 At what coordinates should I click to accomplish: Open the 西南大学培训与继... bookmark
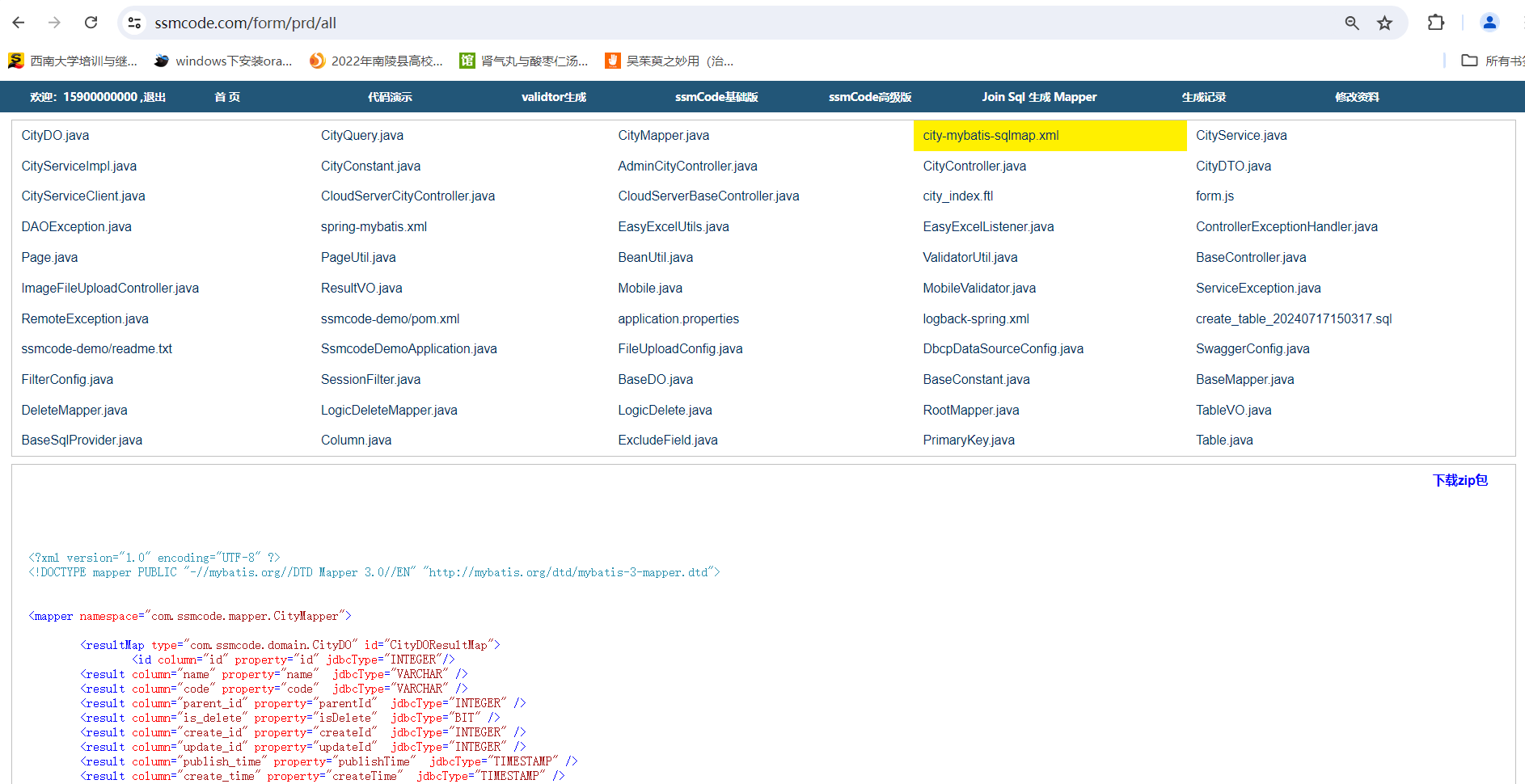tap(73, 61)
